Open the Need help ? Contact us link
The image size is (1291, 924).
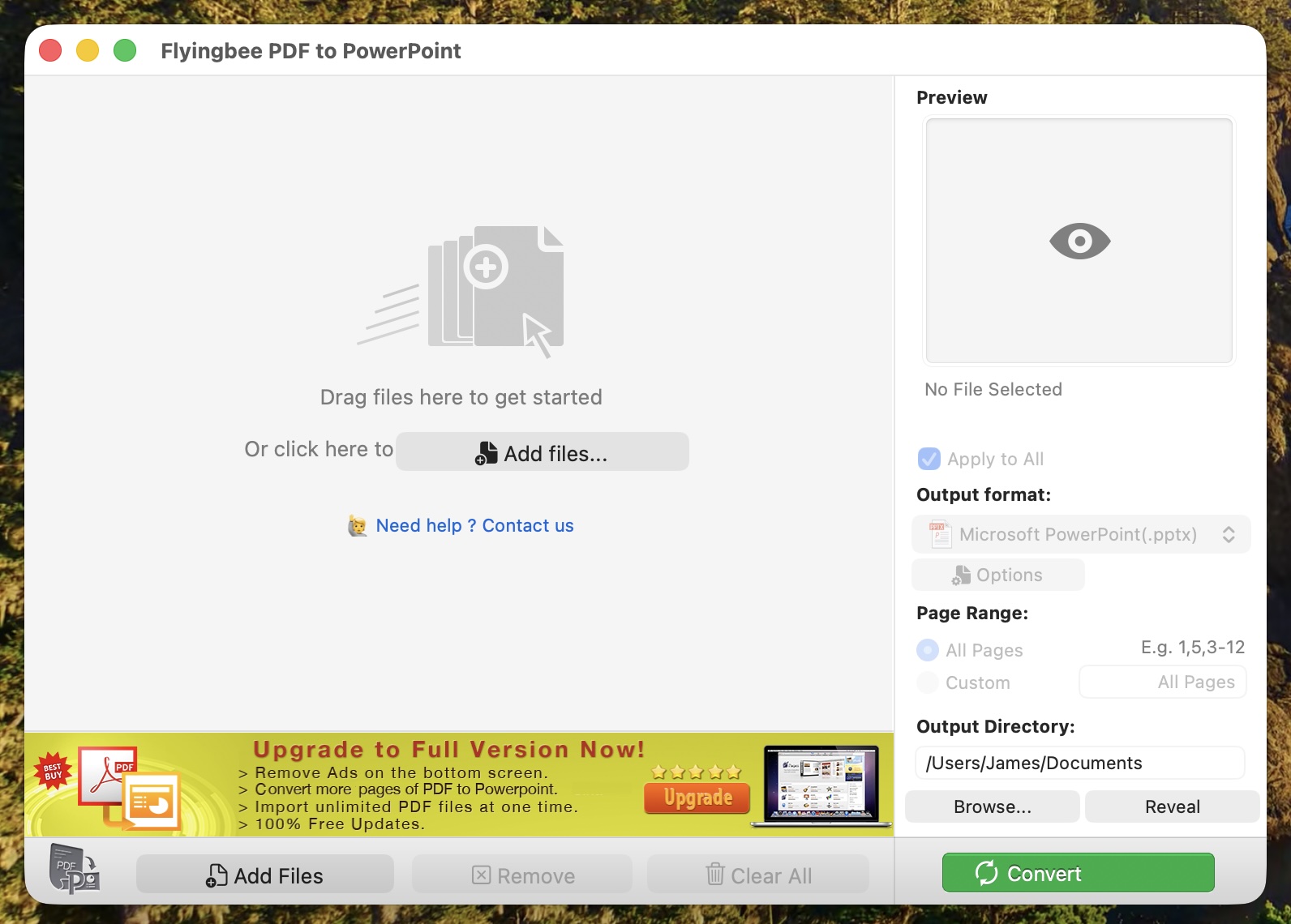[x=474, y=526]
